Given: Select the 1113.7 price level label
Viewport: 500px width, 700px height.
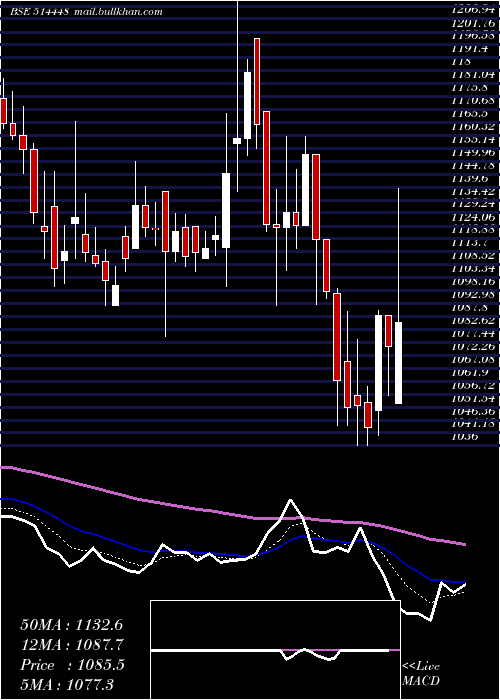Looking at the screenshot, I should pos(468,243).
